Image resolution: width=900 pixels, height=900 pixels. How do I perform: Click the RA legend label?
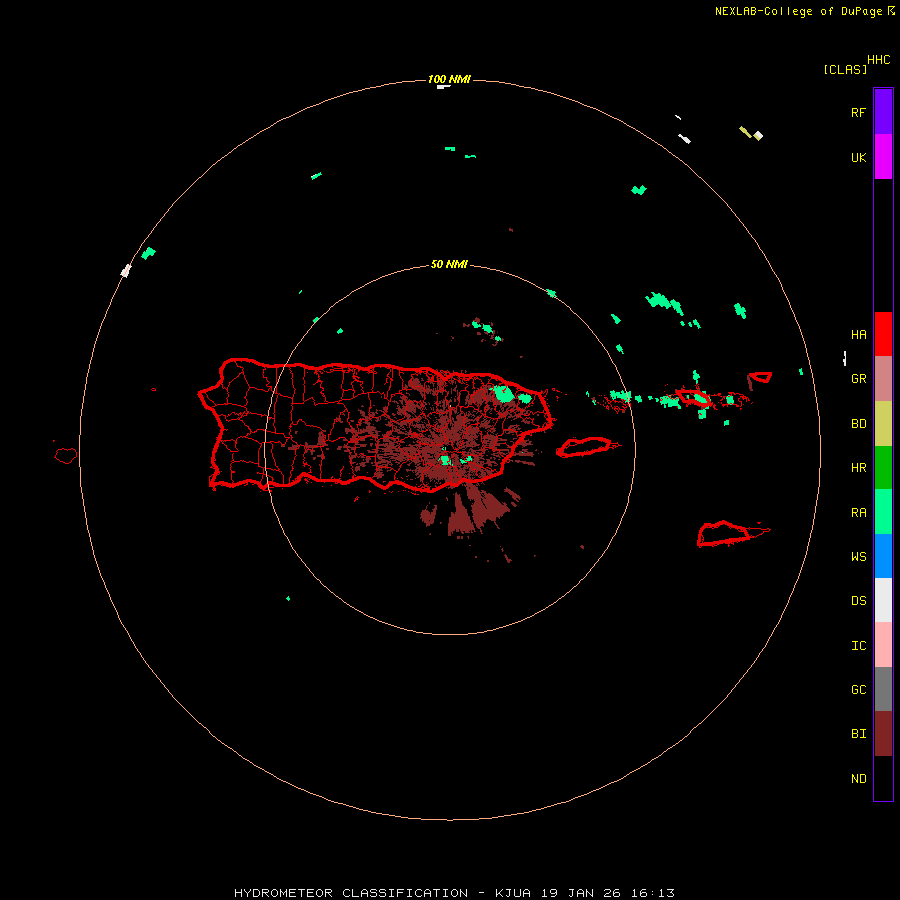click(858, 513)
